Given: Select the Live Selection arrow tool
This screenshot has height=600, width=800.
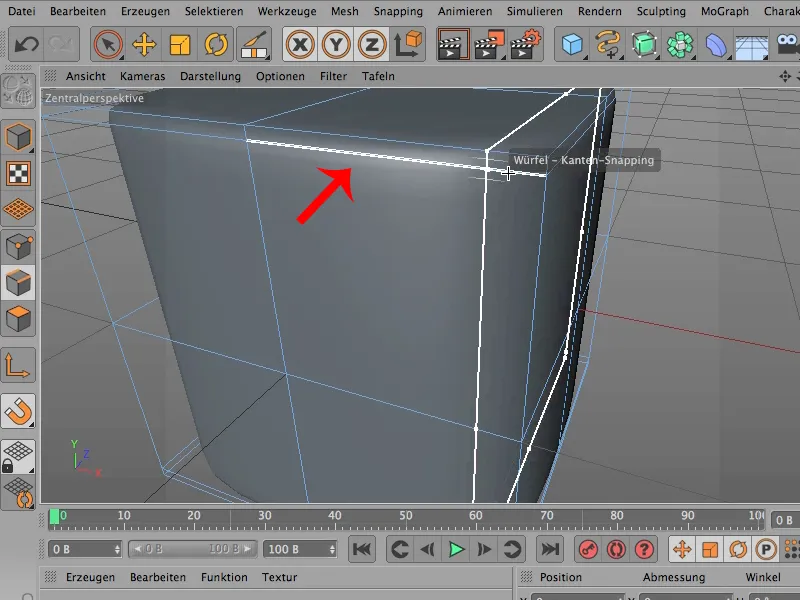Looking at the screenshot, I should 108,44.
